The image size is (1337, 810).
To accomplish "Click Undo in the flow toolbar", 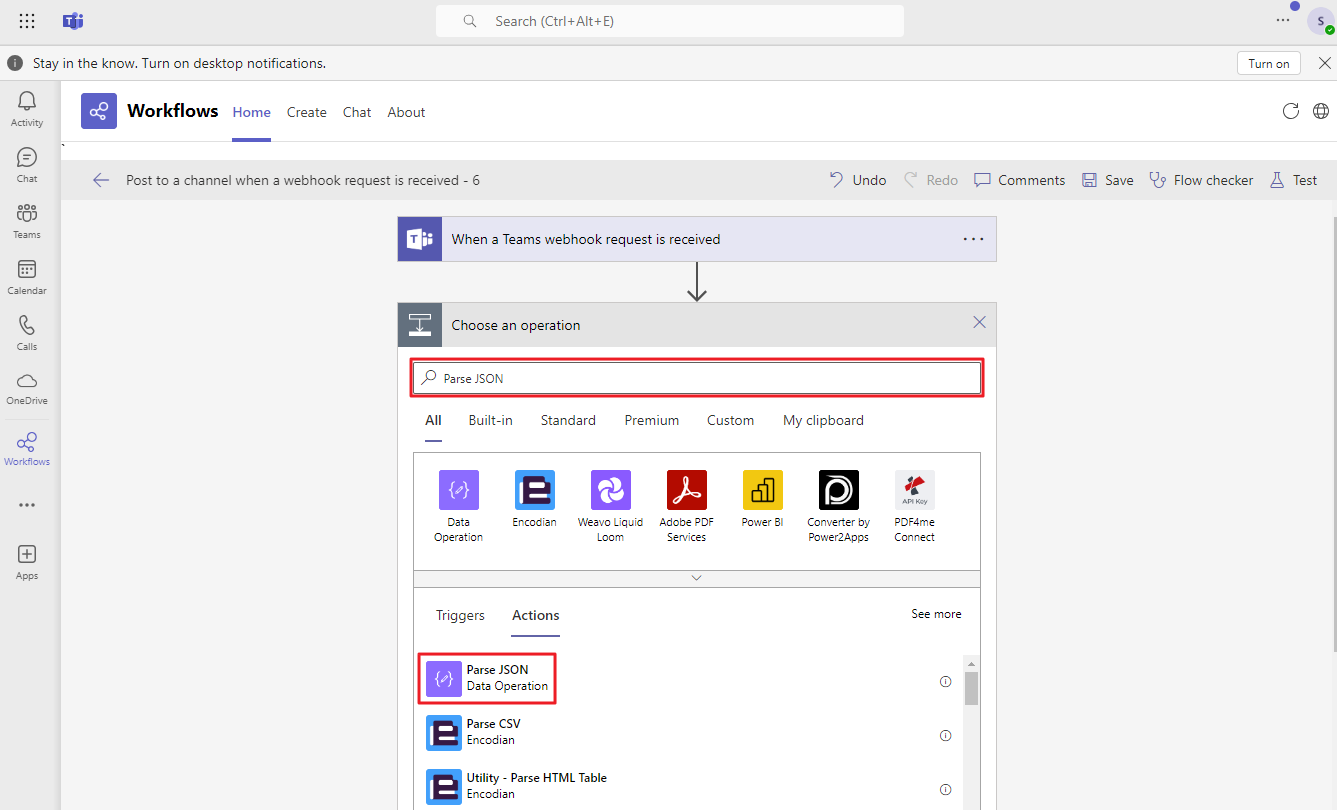I will (858, 180).
